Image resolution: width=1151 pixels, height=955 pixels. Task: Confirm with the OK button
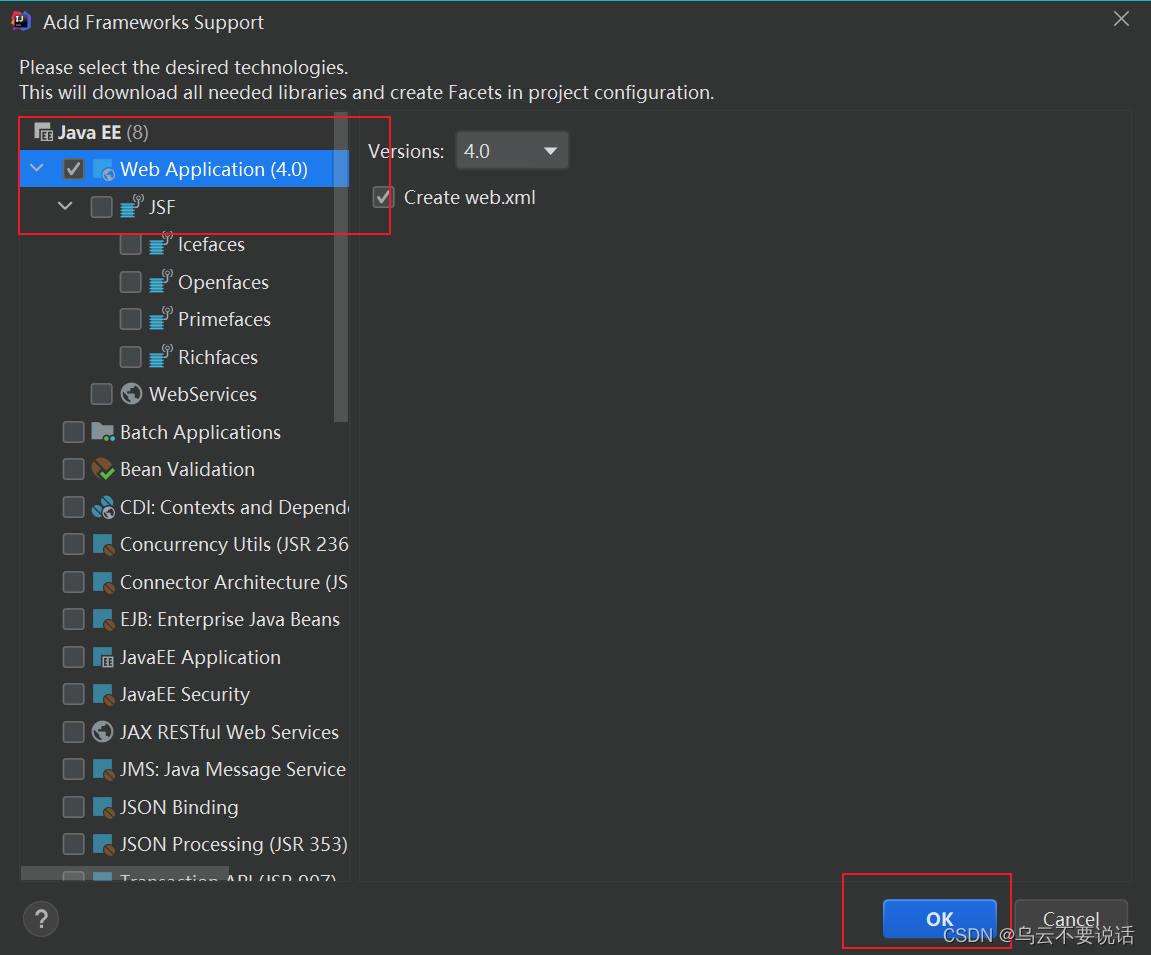click(940, 919)
